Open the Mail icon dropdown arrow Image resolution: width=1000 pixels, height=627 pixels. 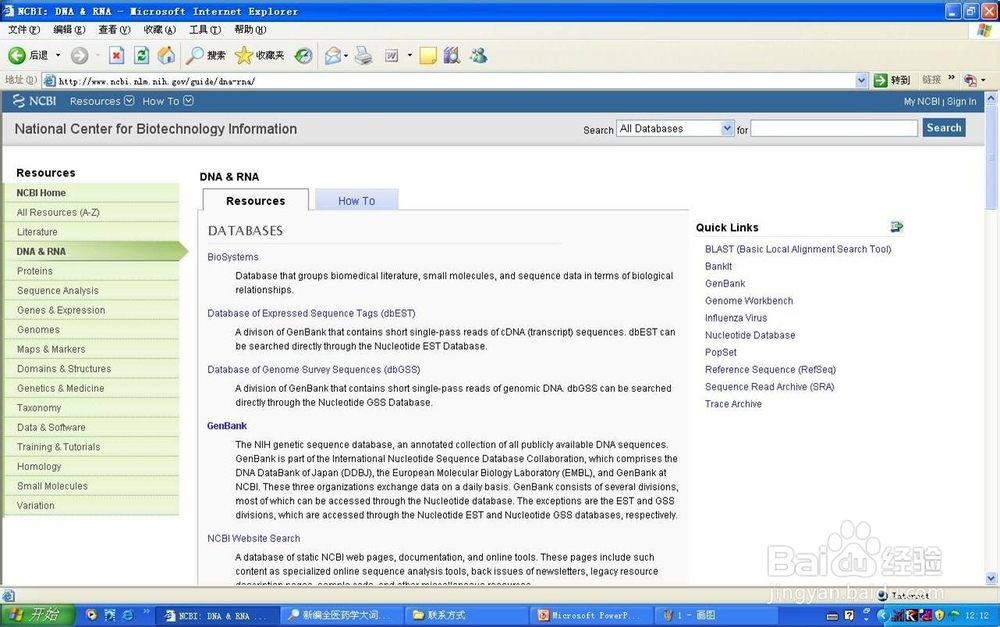point(346,56)
